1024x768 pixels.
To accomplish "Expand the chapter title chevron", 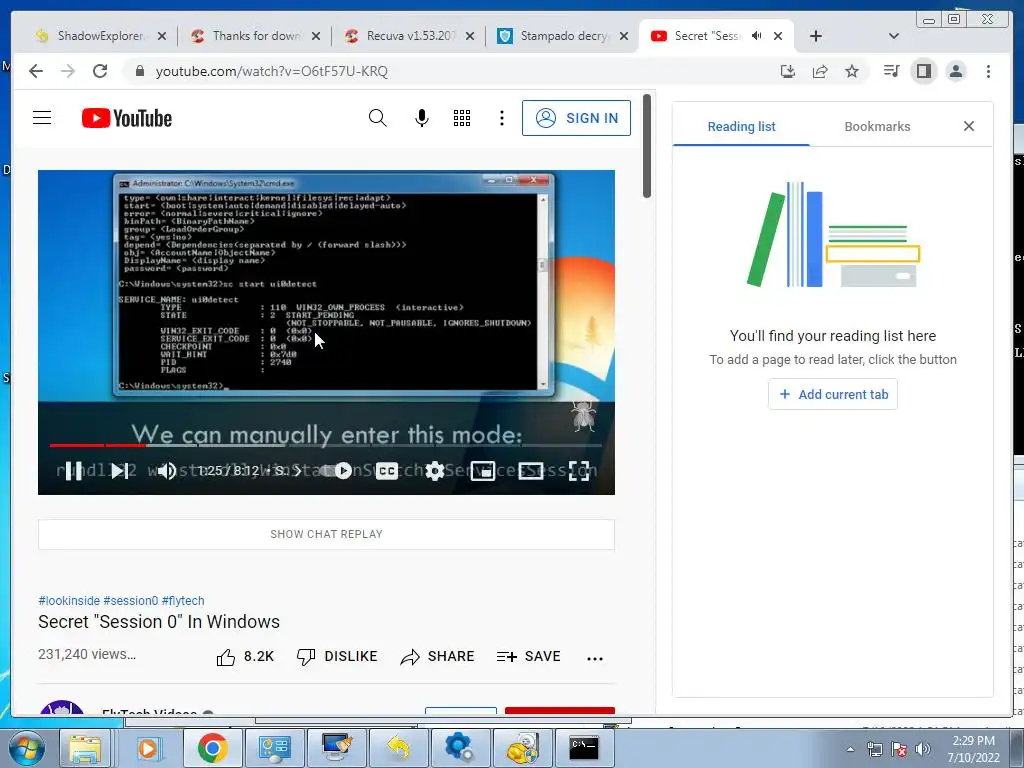I will click(x=297, y=471).
